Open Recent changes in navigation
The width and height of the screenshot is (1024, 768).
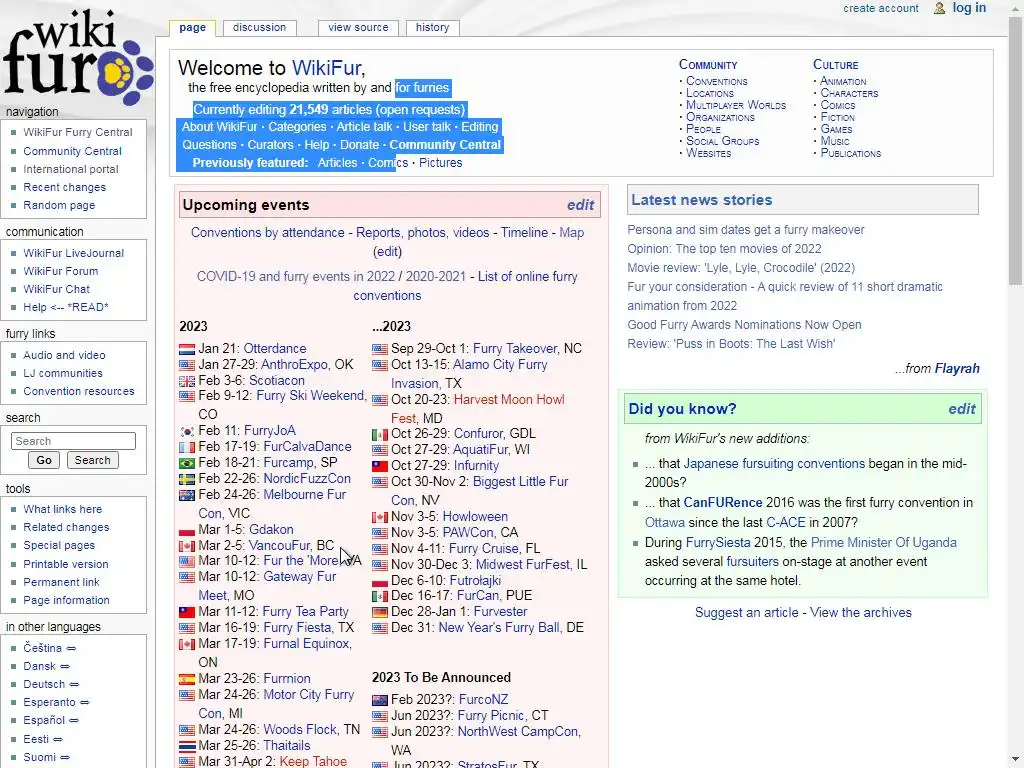pyautogui.click(x=65, y=187)
